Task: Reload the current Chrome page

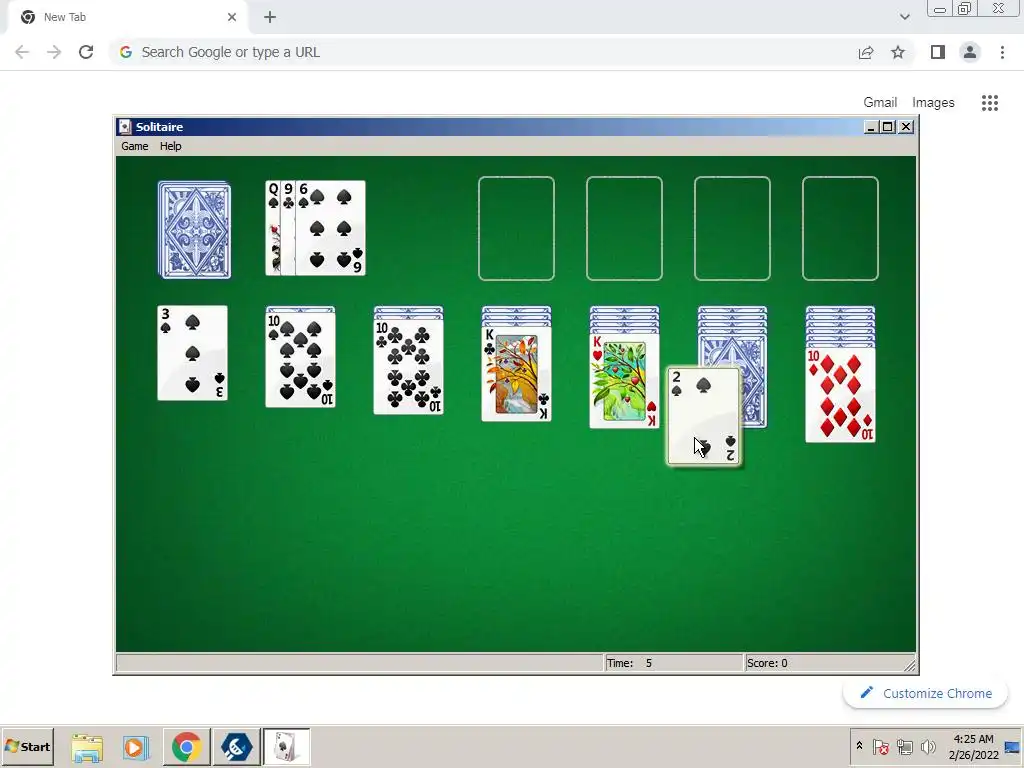Action: tap(86, 52)
